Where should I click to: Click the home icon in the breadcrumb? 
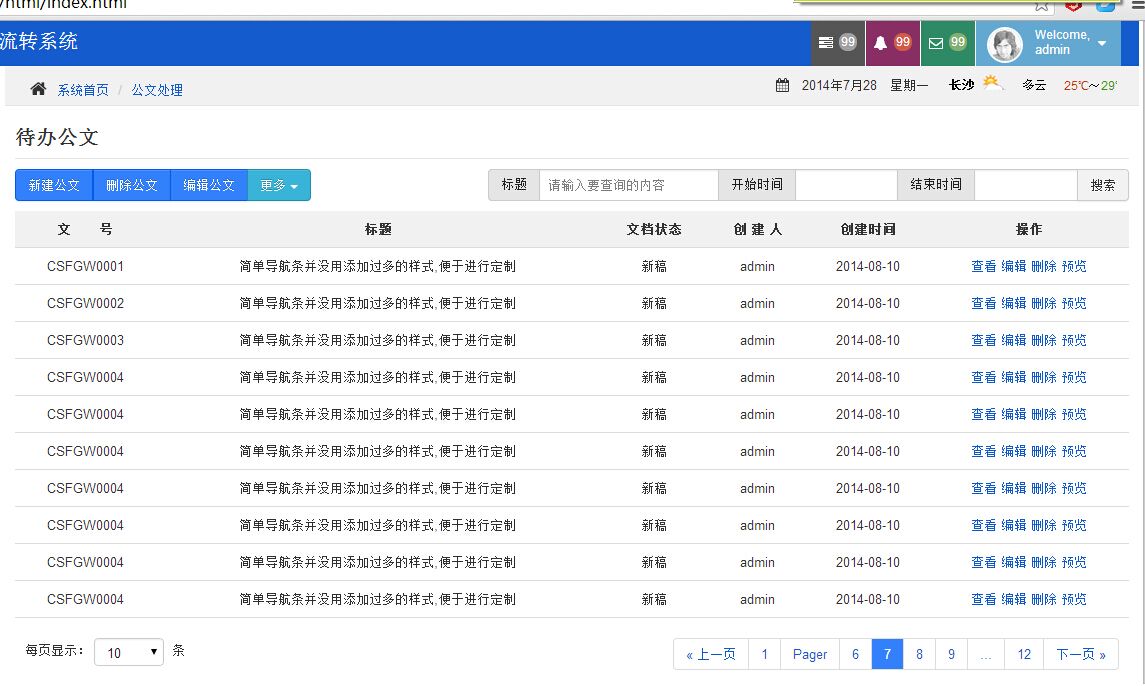tap(38, 89)
